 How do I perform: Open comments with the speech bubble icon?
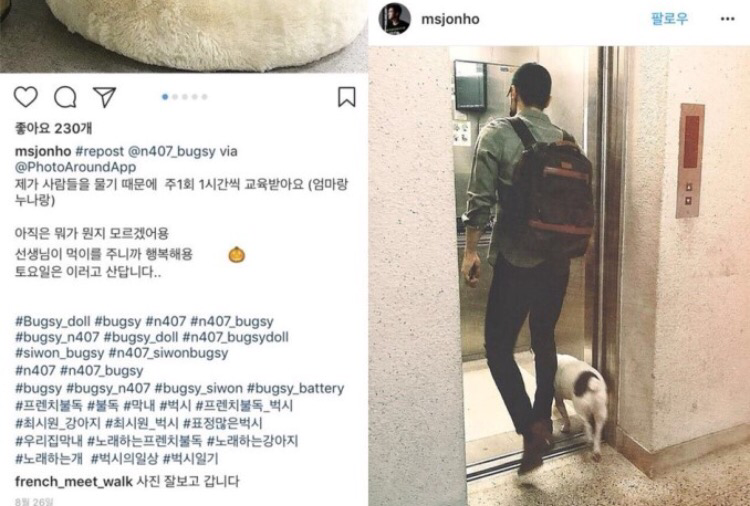[66, 98]
